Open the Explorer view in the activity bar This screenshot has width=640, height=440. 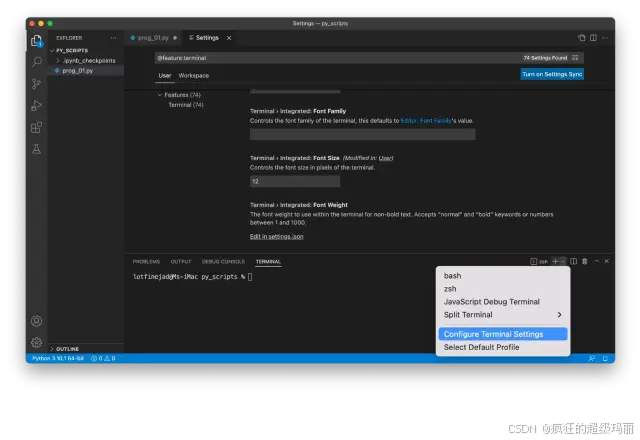pyautogui.click(x=36, y=40)
